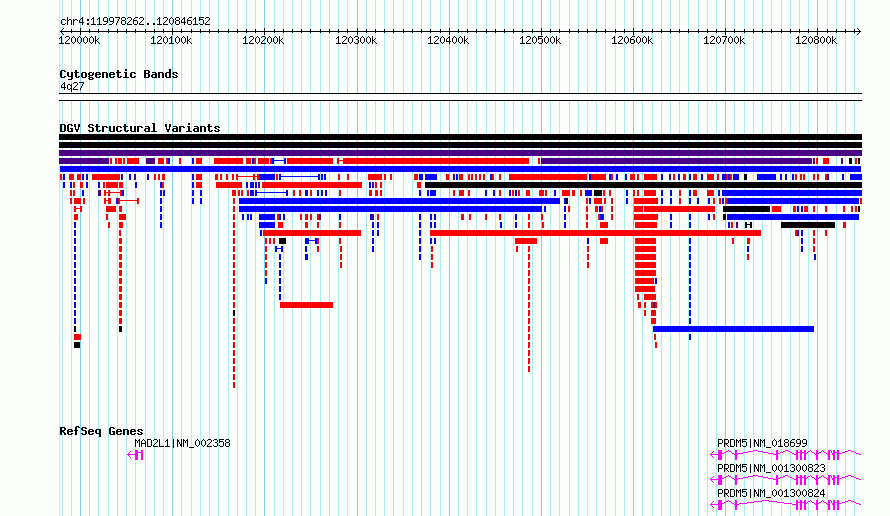Select the lowest long blue variant below 120700k
890x516 pixels.
tap(733, 329)
